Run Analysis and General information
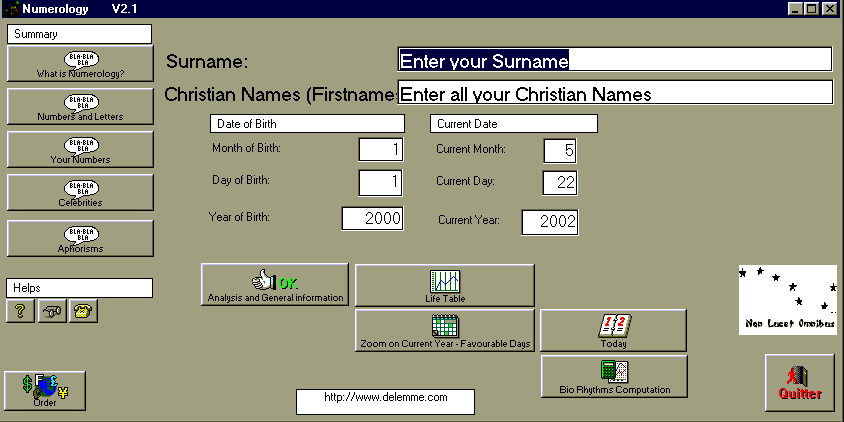 [x=275, y=285]
